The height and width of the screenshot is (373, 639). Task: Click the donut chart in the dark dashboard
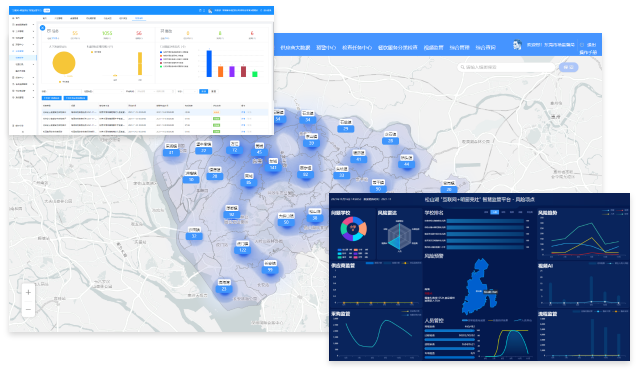point(353,229)
